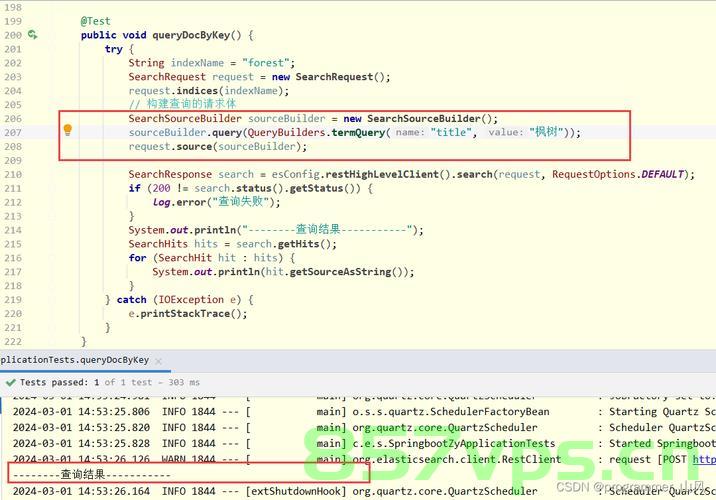
Task: Click line number 222 in the gutter
Action: pos(13,341)
